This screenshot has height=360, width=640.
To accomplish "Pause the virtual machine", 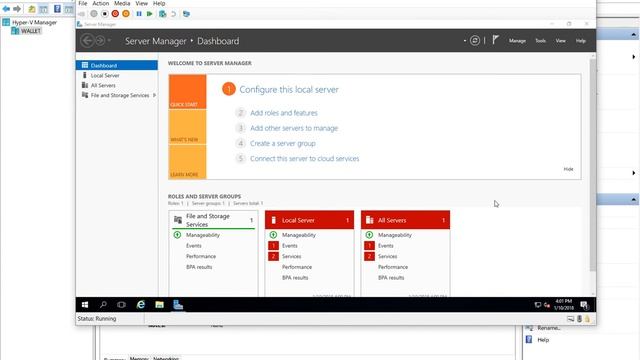I will [x=139, y=14].
